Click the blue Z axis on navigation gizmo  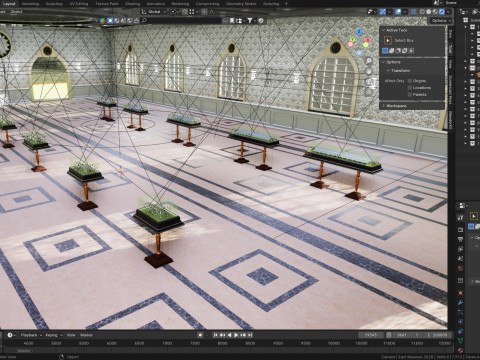point(359,32)
